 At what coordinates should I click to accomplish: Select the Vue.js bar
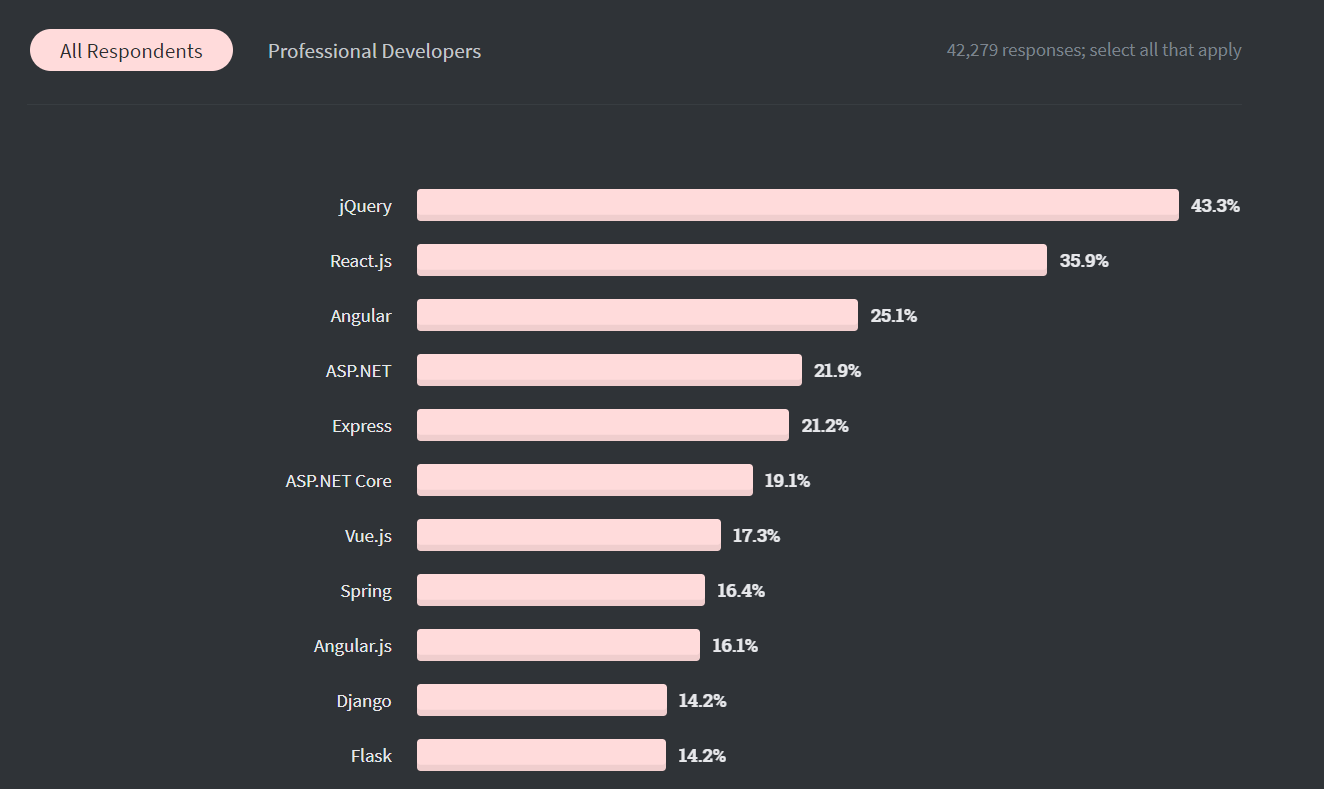coord(569,535)
